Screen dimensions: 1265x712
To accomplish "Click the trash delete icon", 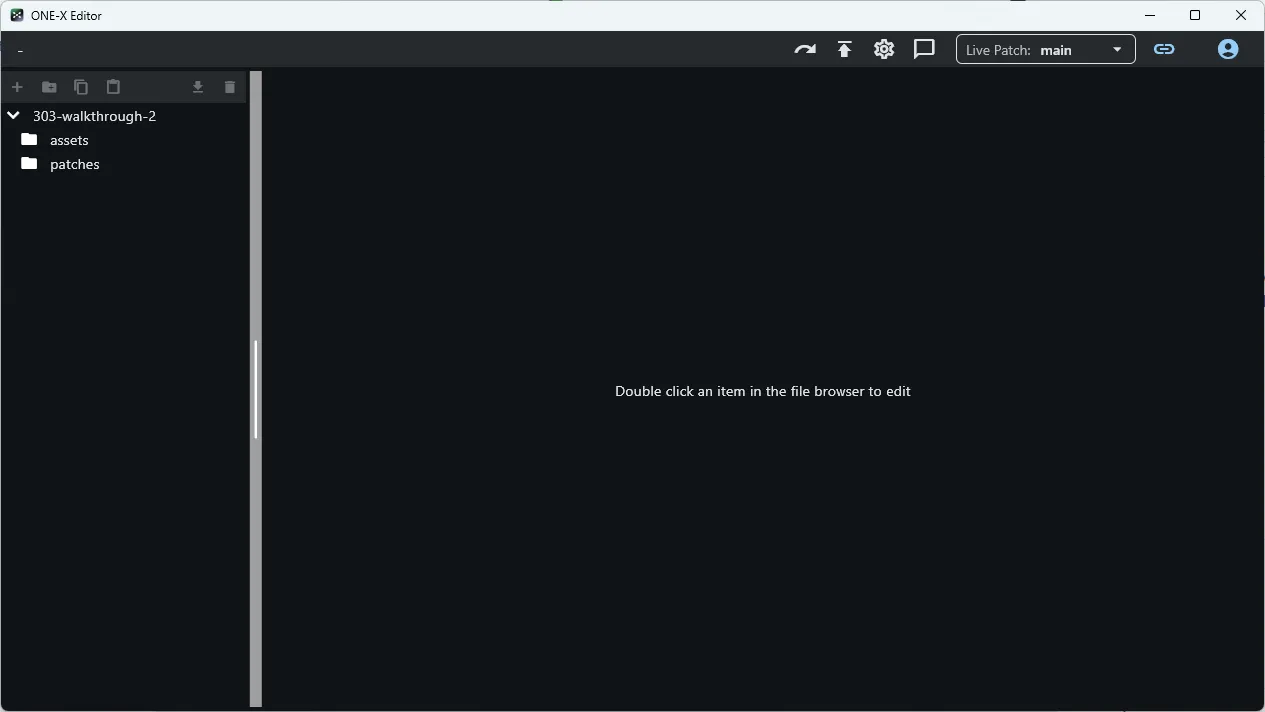I will (x=230, y=87).
